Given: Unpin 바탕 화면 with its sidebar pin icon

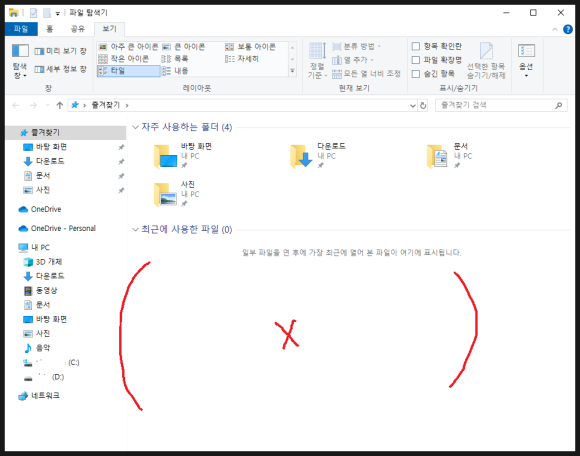Looking at the screenshot, I should coord(121,147).
